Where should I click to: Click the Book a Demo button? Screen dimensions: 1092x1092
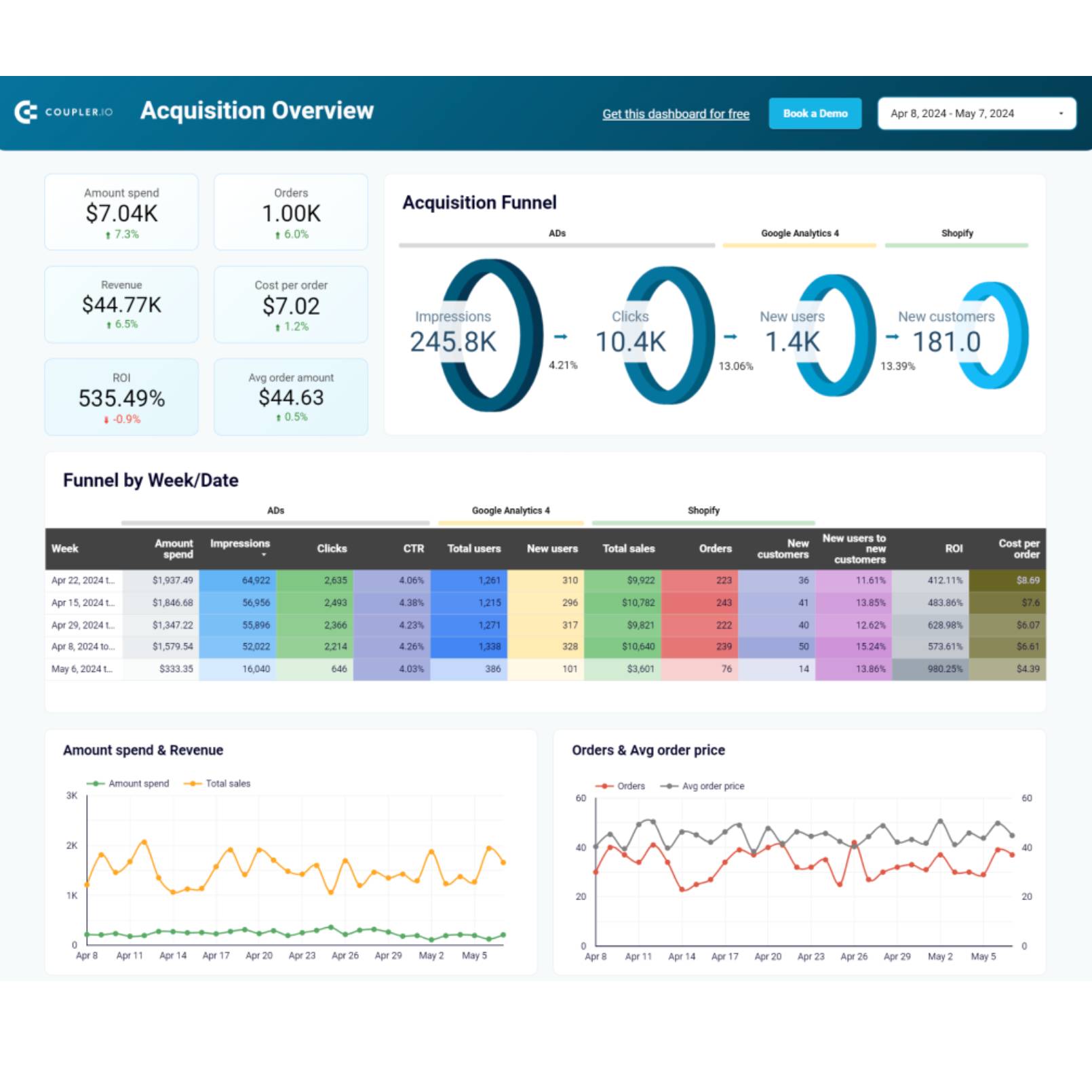tap(815, 113)
